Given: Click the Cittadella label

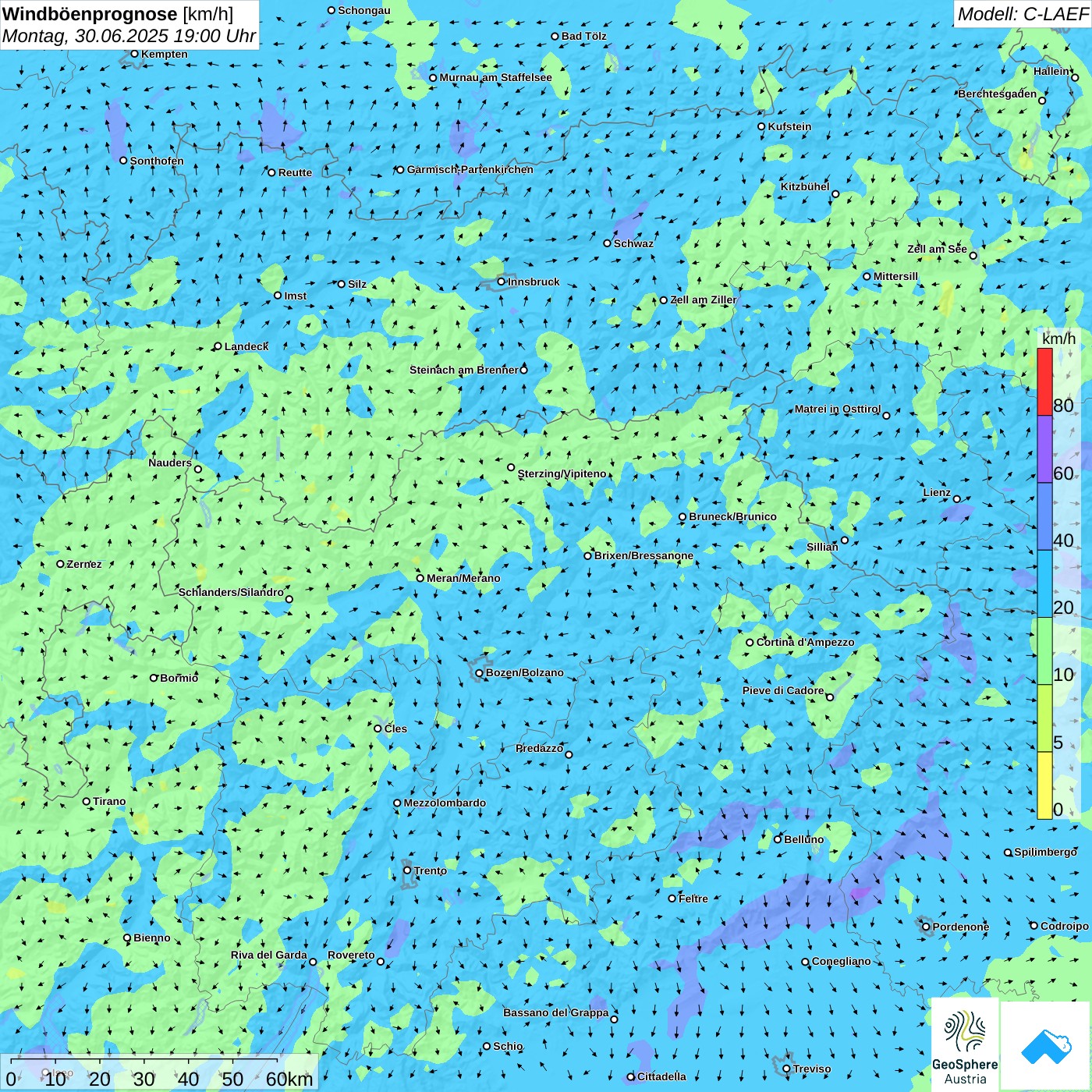Looking at the screenshot, I should pos(661,1076).
